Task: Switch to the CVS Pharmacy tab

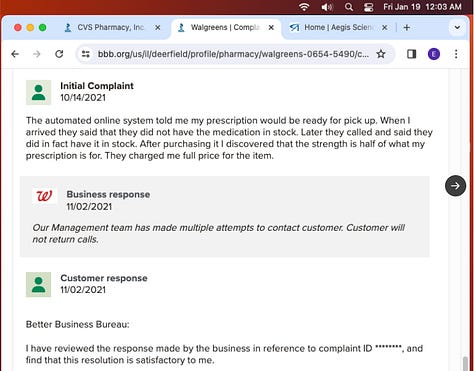Action: pyautogui.click(x=112, y=27)
